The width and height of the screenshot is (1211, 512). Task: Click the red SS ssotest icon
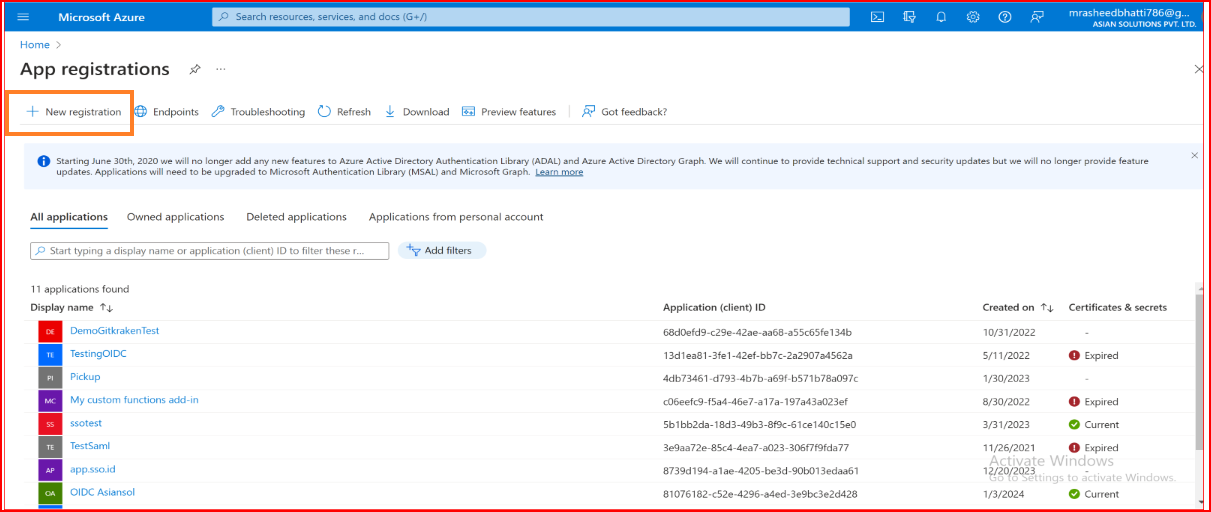point(50,424)
